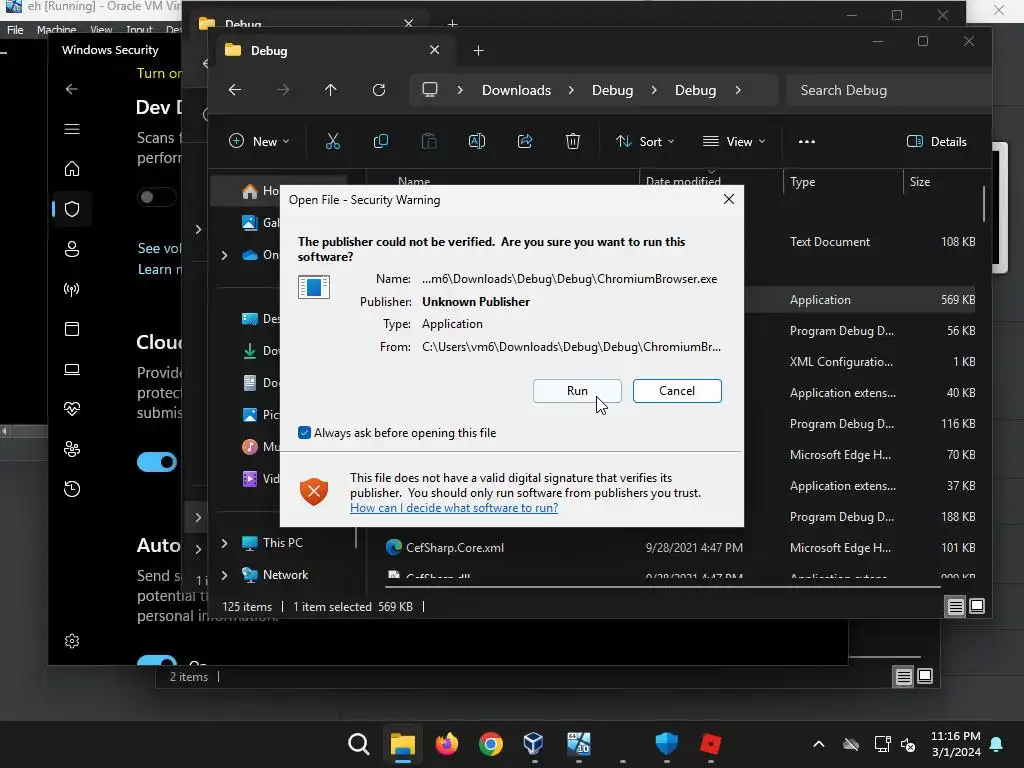Open the New dropdown in Explorer toolbar
1024x768 pixels.
pyautogui.click(x=259, y=141)
